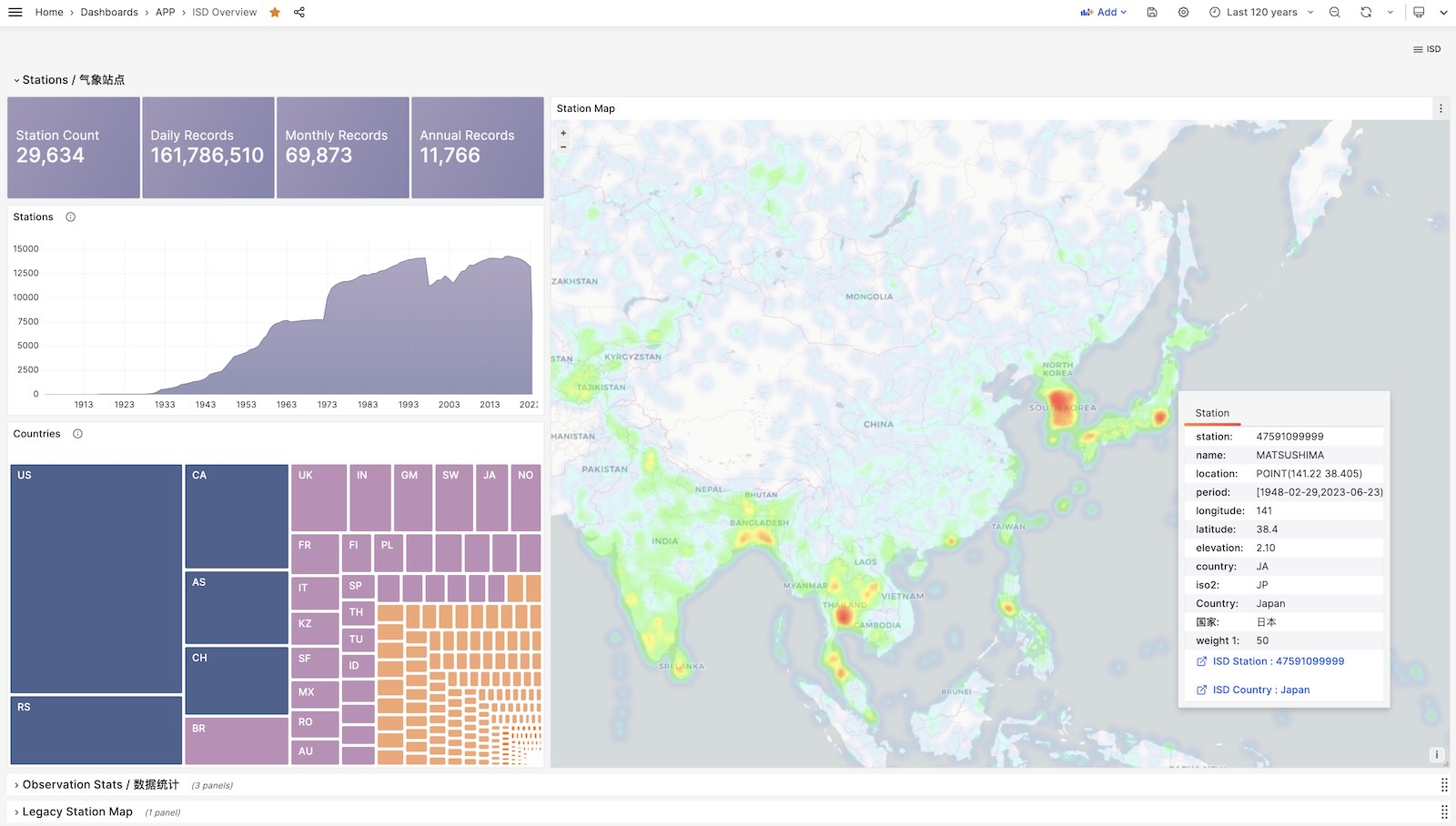
Task: Open the Station Map panel kebab menu
Action: tap(1441, 107)
